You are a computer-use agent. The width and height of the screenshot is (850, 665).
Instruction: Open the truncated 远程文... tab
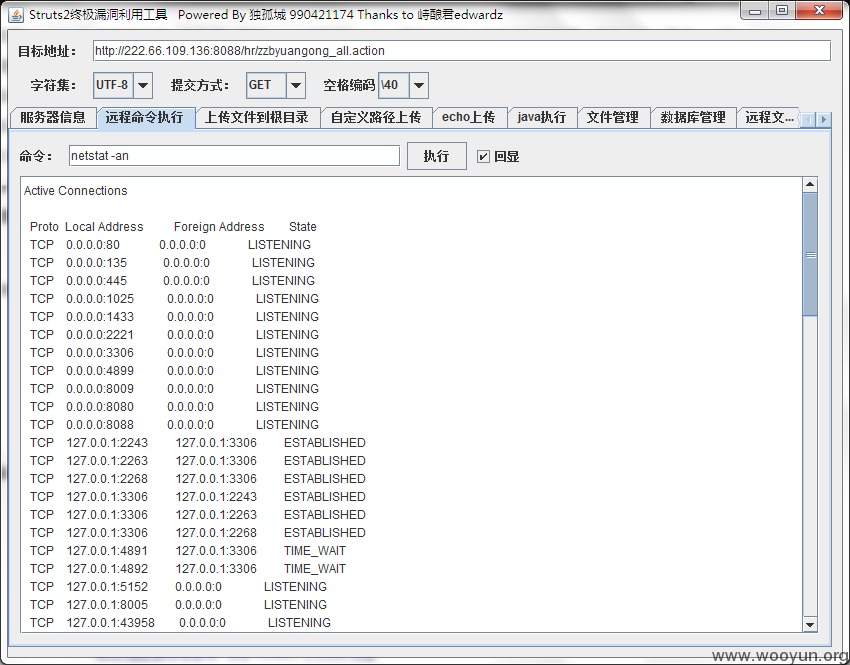pos(769,117)
